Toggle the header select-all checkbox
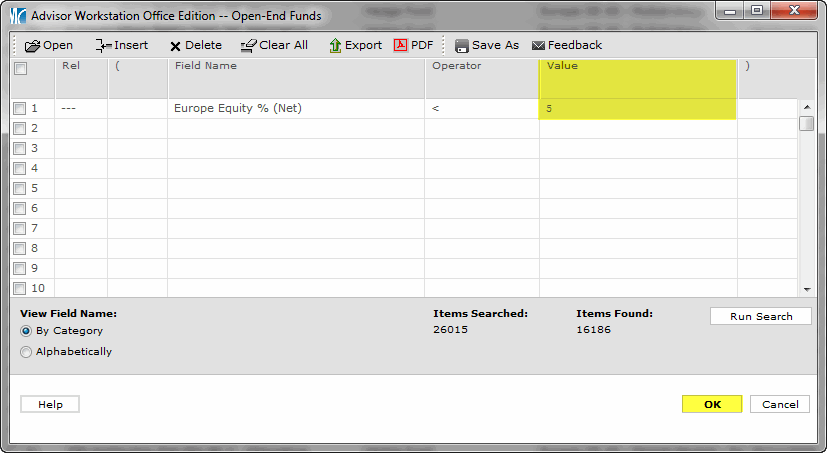 coord(19,69)
